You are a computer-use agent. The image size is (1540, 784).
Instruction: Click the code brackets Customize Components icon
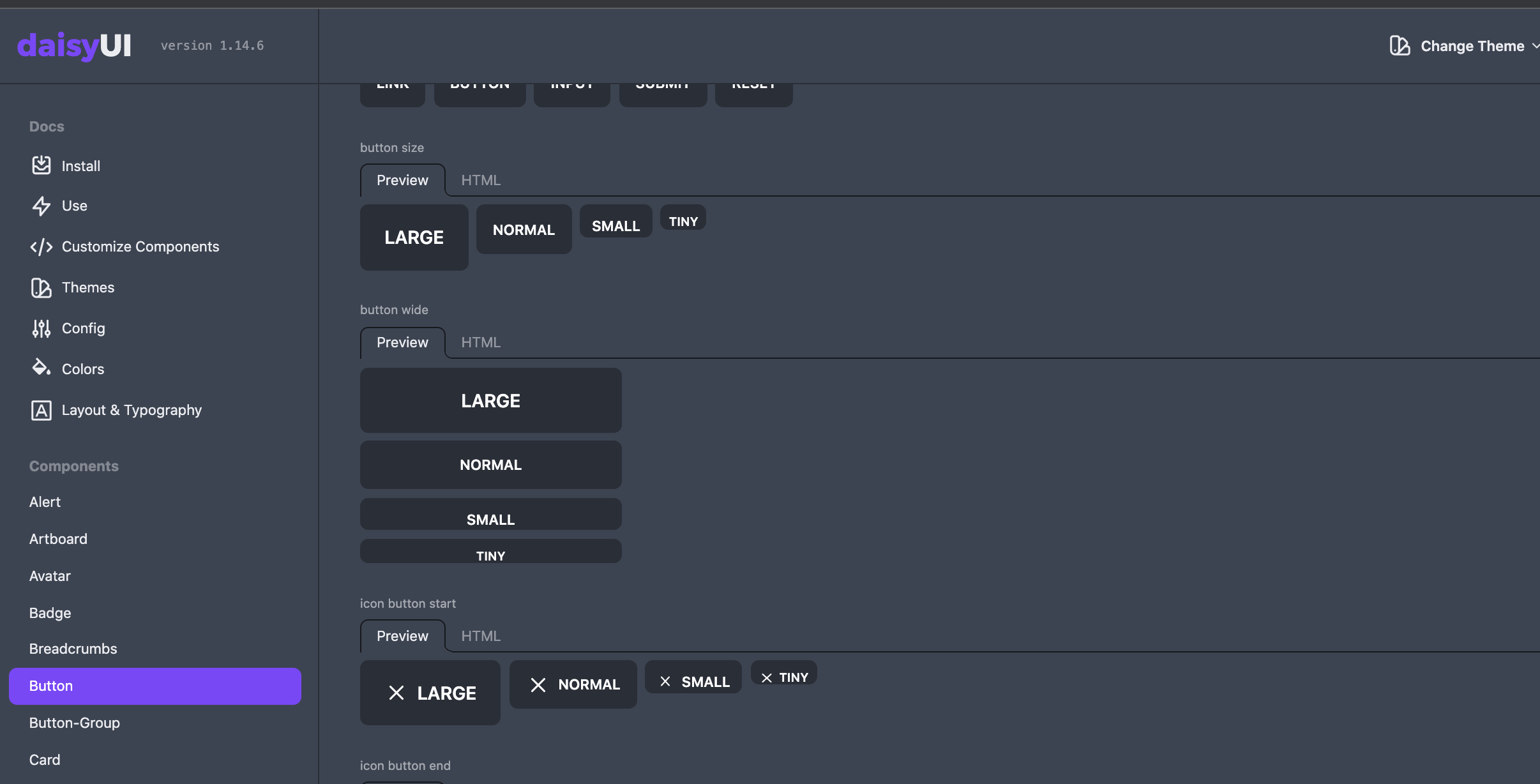pos(42,247)
